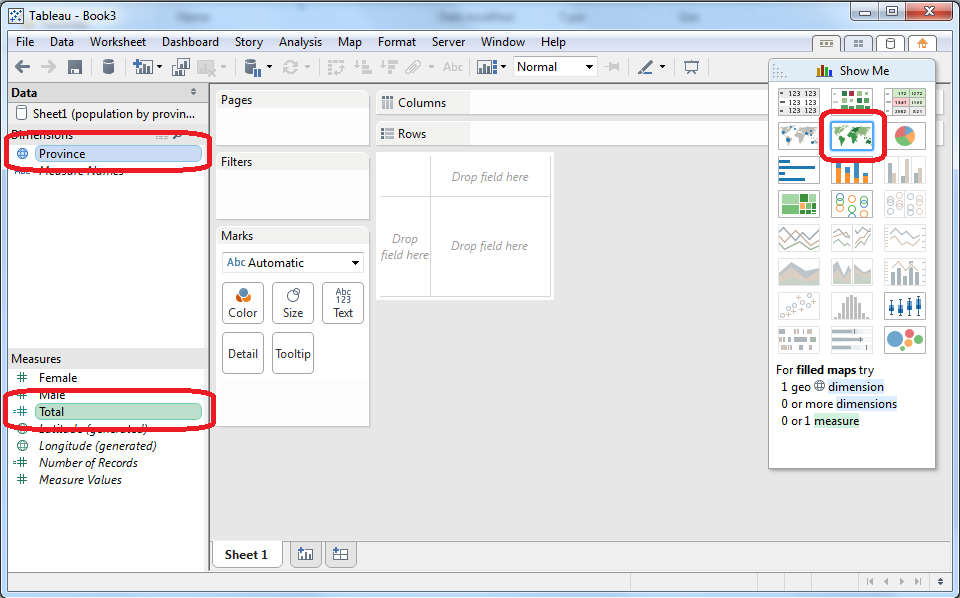Open the Format menu
This screenshot has width=960, height=598.
pos(397,42)
